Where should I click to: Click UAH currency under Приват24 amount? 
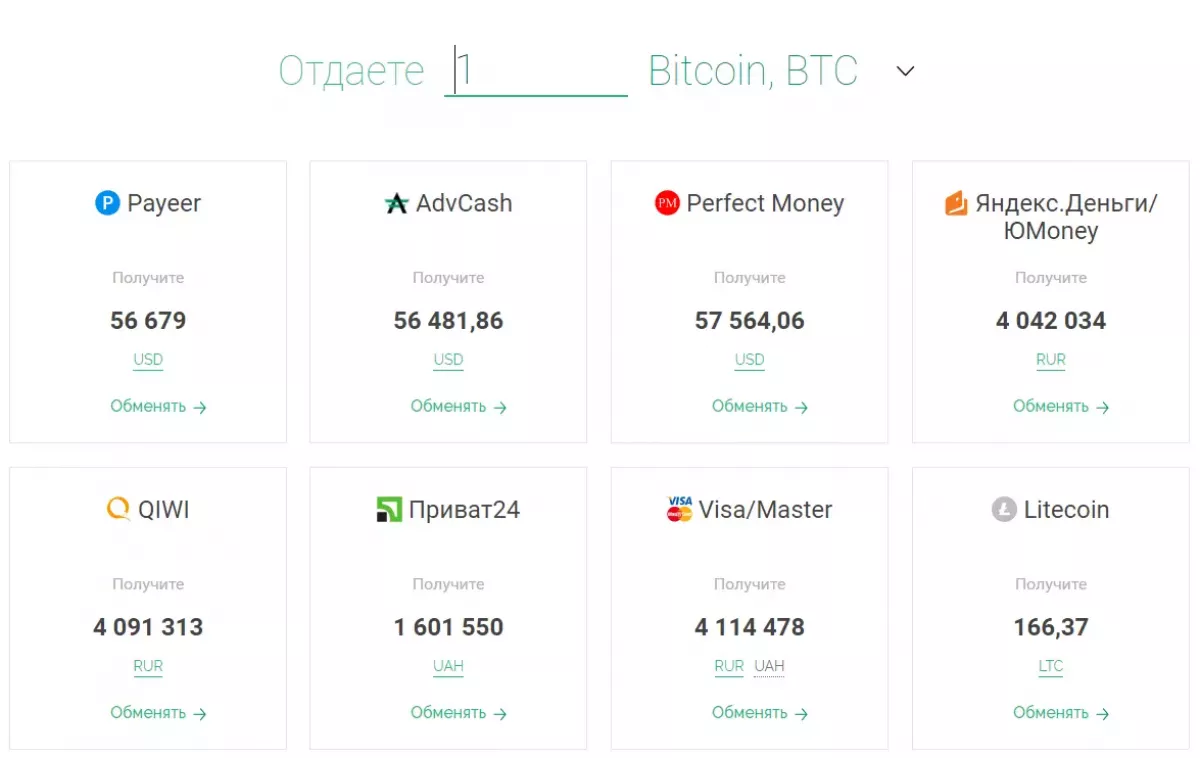coord(448,666)
